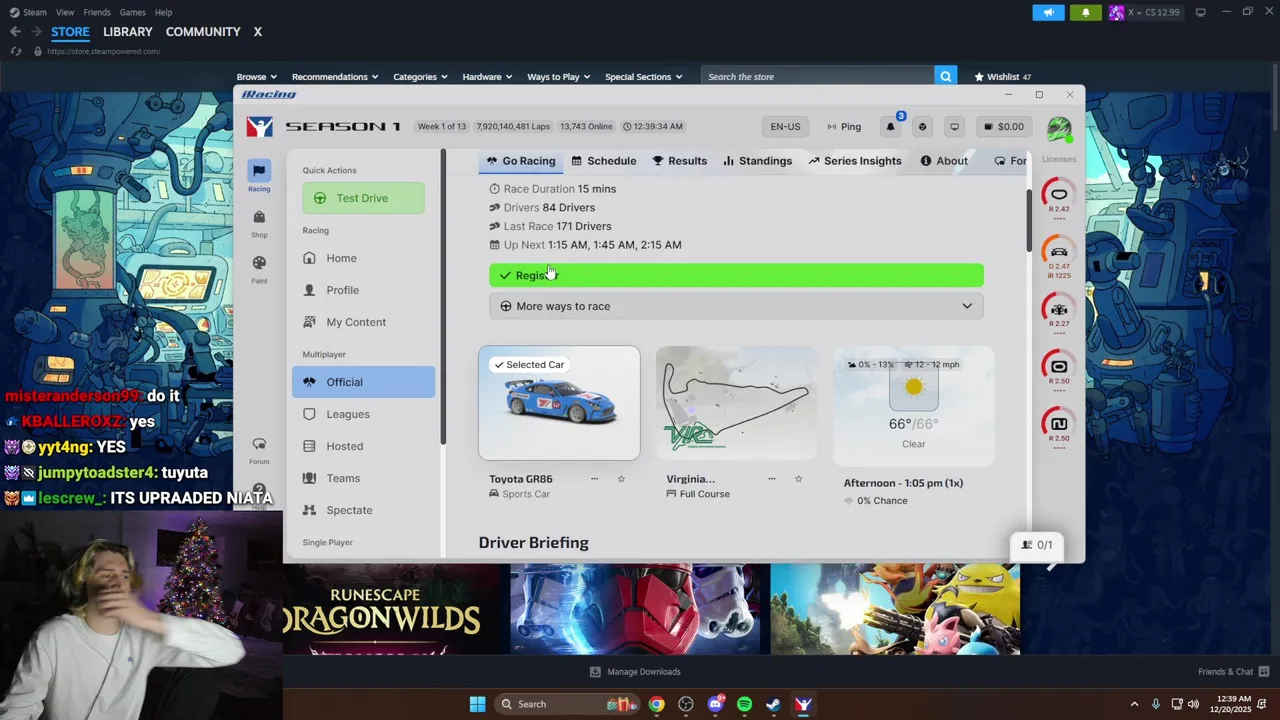Viewport: 1280px width, 720px height.
Task: Open the Racing section in iRacing rail
Action: pyautogui.click(x=259, y=176)
